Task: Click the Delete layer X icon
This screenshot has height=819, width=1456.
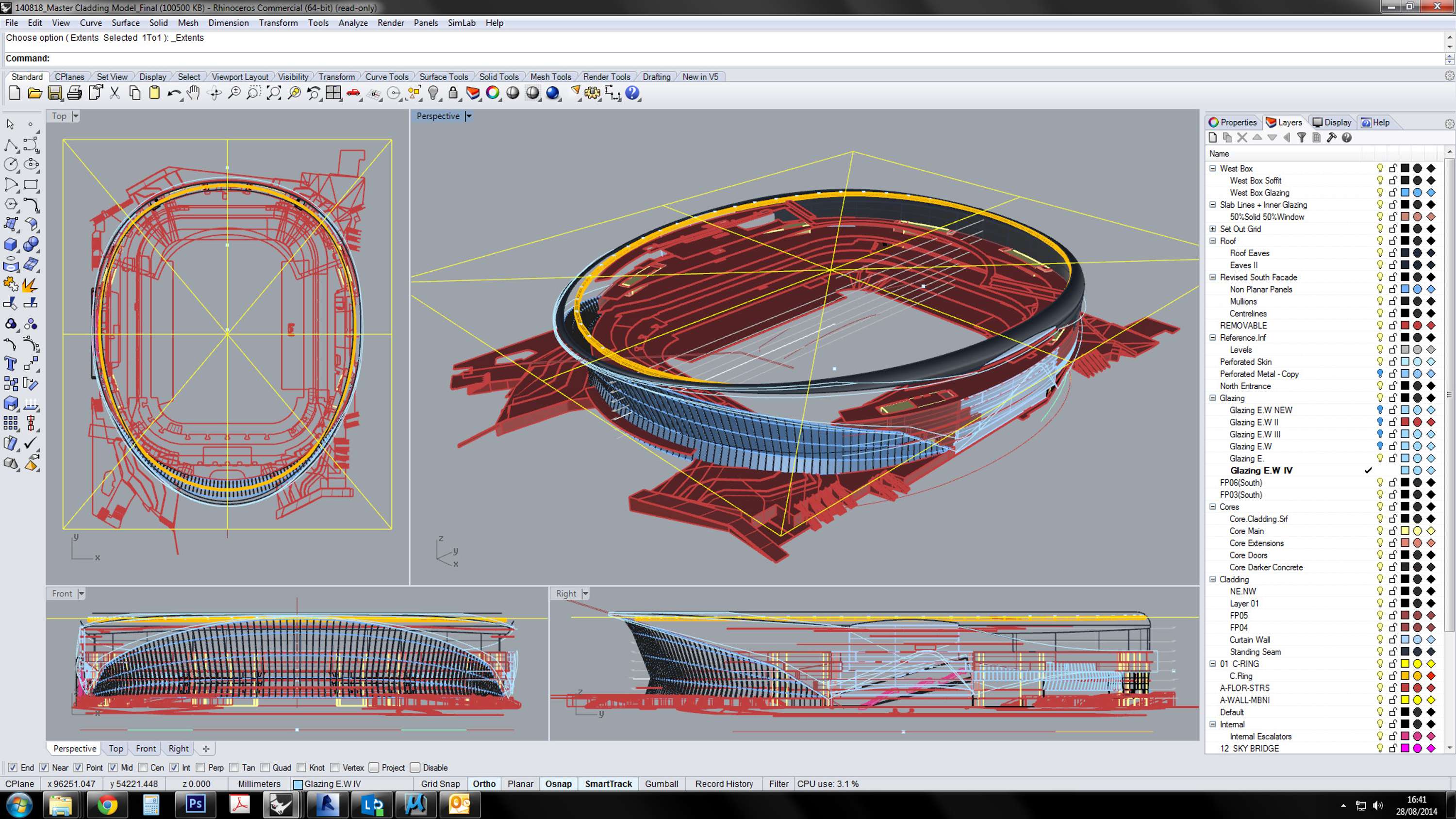Action: click(1242, 137)
